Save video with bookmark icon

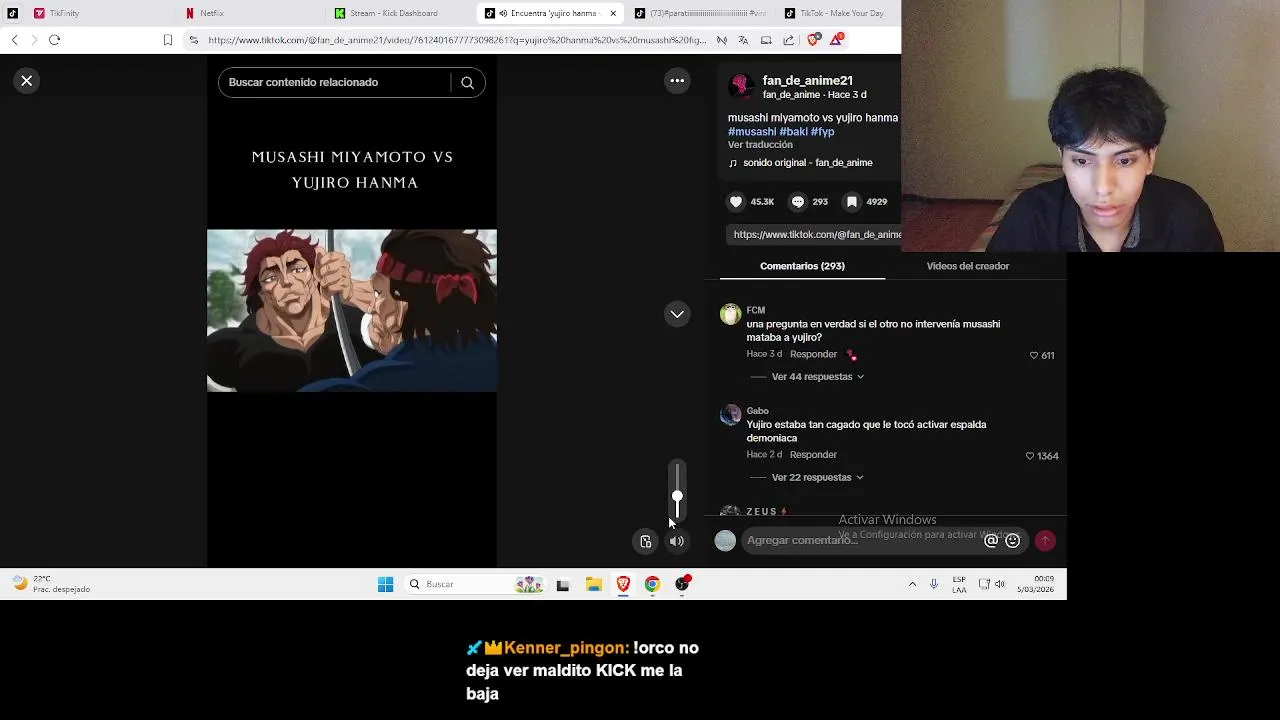click(x=852, y=202)
